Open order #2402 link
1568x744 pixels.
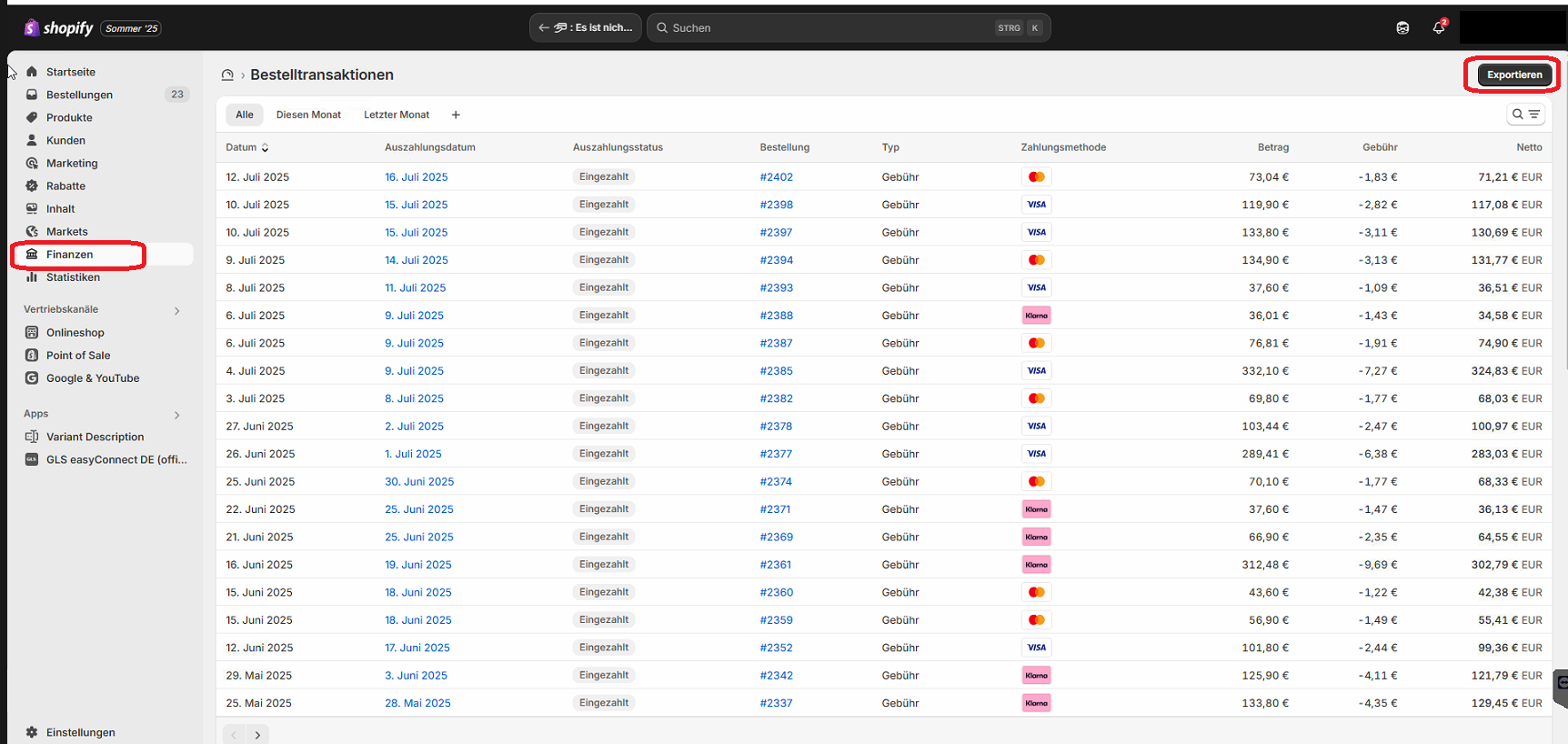click(776, 177)
